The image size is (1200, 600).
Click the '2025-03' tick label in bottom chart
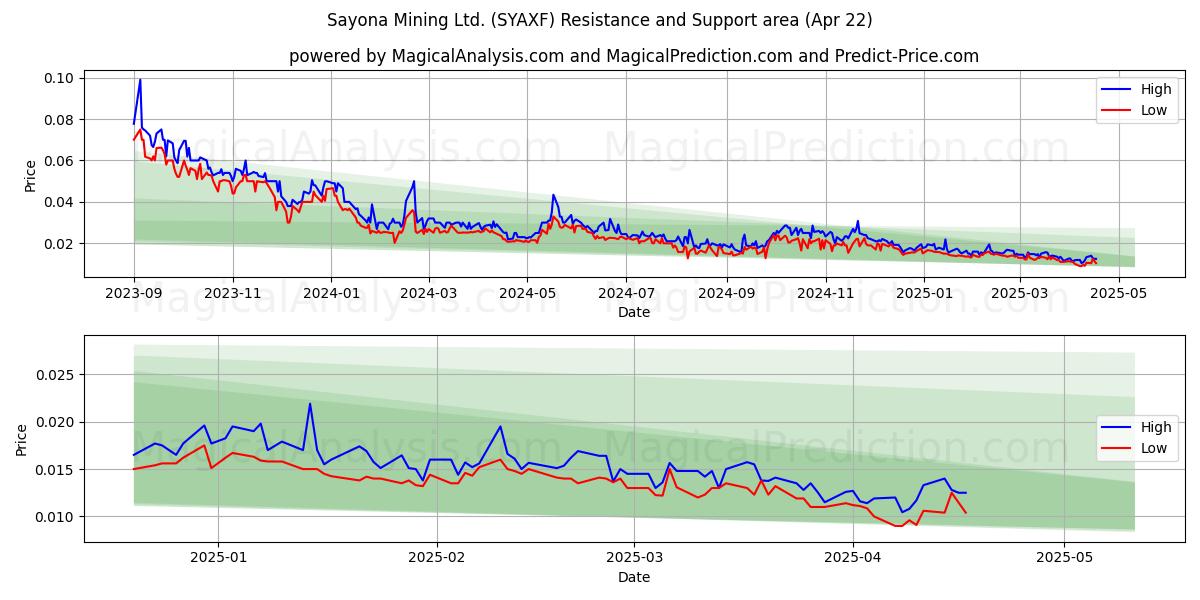(x=636, y=558)
